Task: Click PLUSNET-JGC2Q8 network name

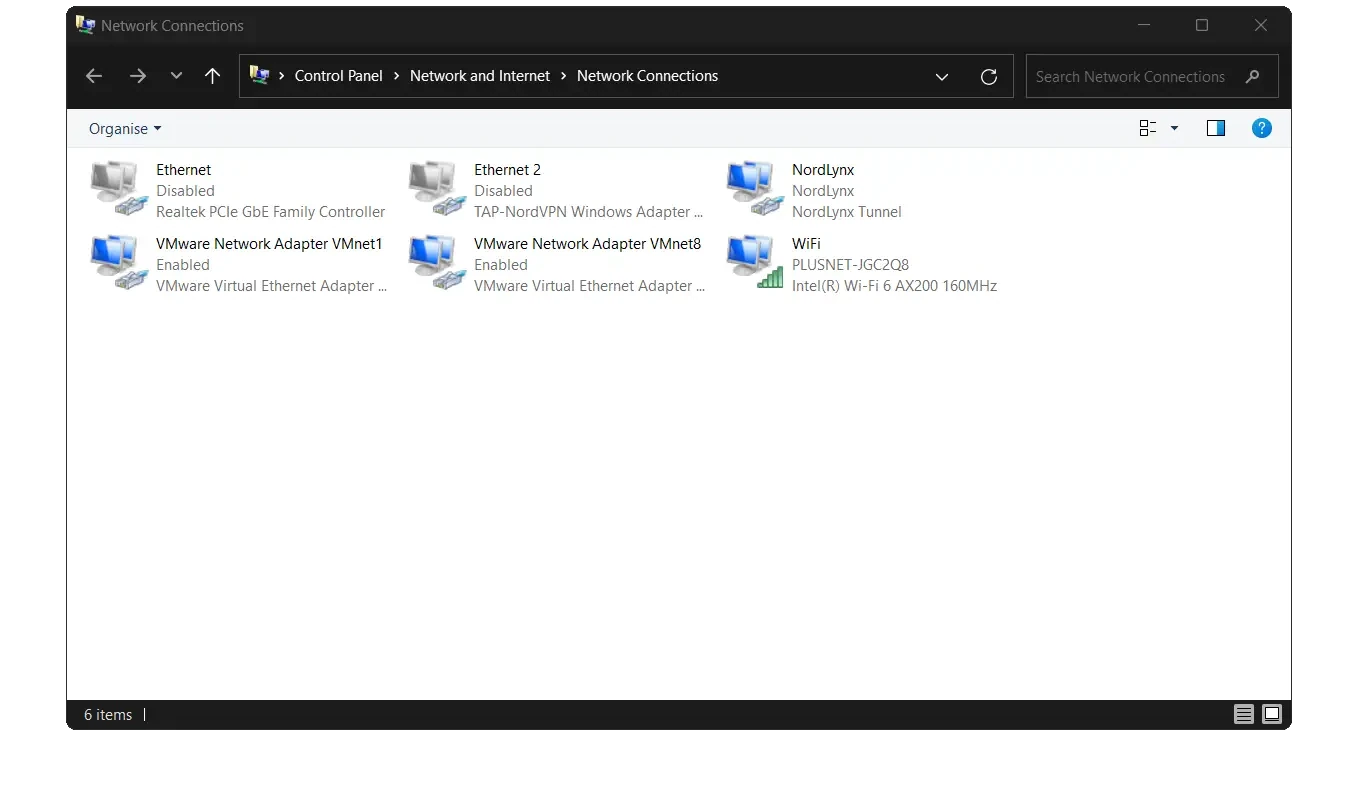Action: (851, 265)
